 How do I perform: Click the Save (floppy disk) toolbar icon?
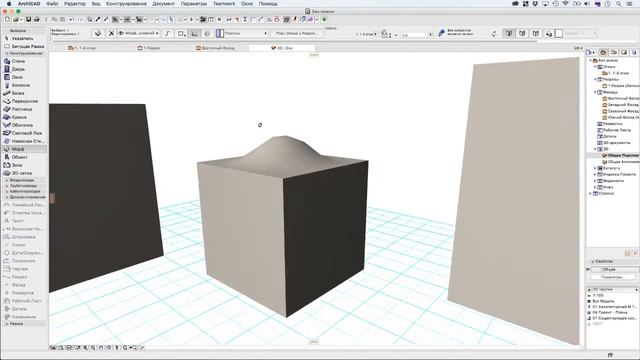[x=29, y=19]
